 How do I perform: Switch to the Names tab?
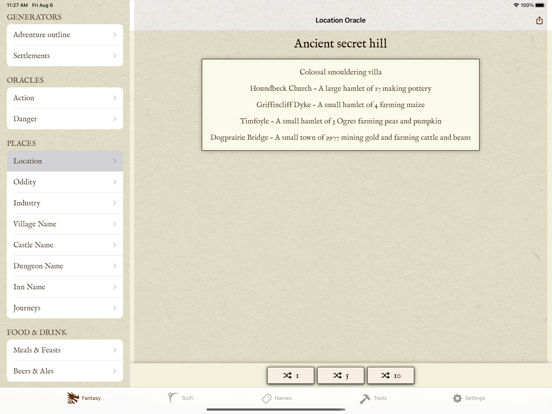[277, 398]
